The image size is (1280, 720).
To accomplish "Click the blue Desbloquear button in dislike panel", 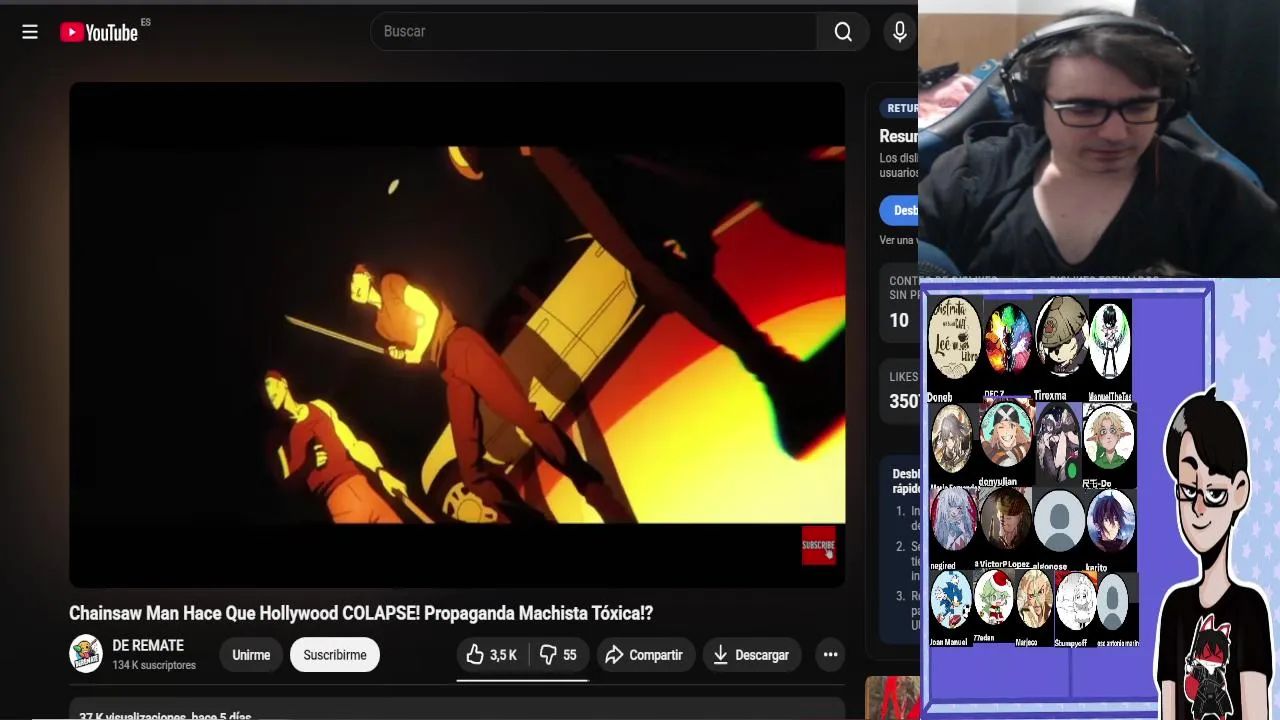I will [899, 210].
